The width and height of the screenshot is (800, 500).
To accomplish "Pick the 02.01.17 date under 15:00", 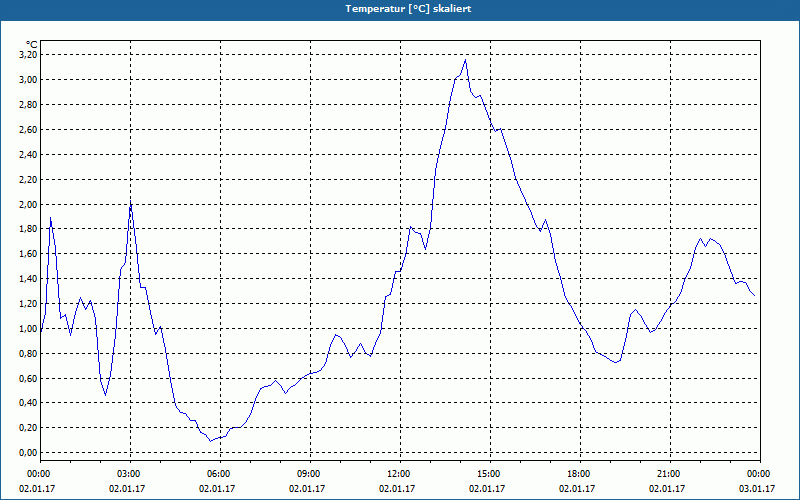I will pos(487,489).
